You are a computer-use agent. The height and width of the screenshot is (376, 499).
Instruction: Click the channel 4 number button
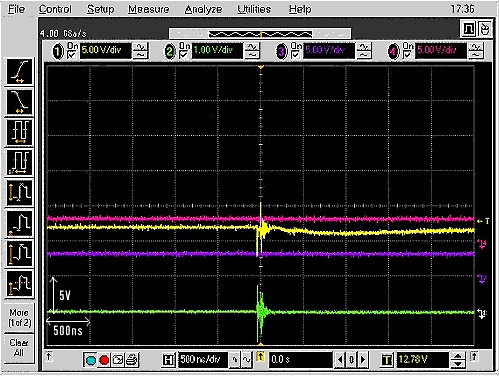tap(393, 51)
